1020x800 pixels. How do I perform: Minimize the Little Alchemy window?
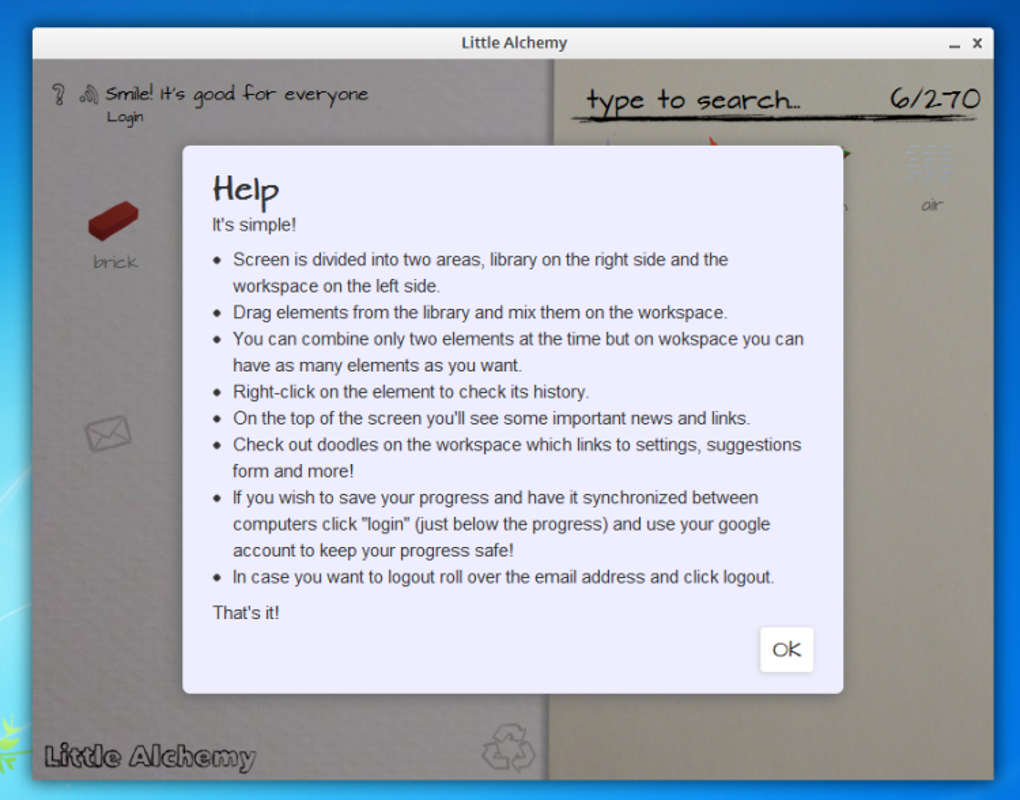954,44
